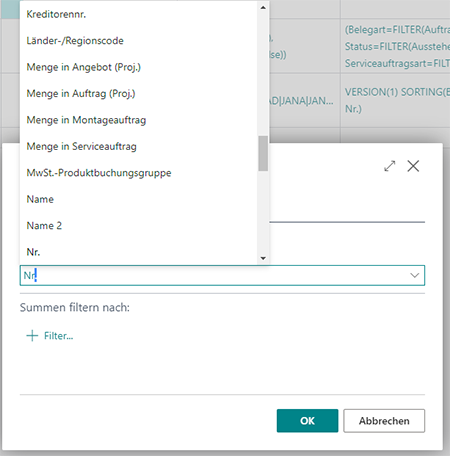The width and height of the screenshot is (450, 456).
Task: Click the dropdown list scroll-down arrow
Action: coord(263,258)
